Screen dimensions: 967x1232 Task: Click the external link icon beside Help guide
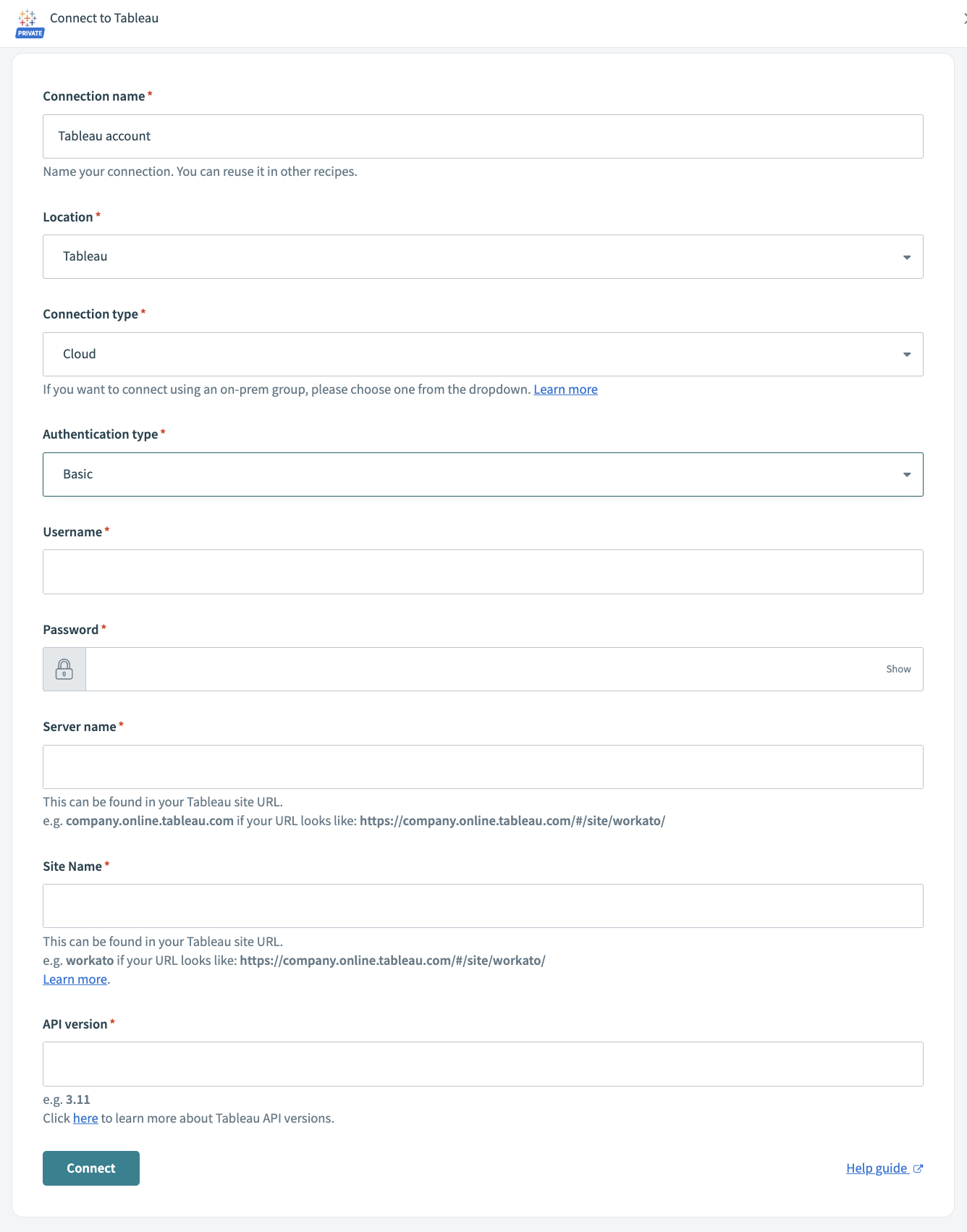(918, 1168)
